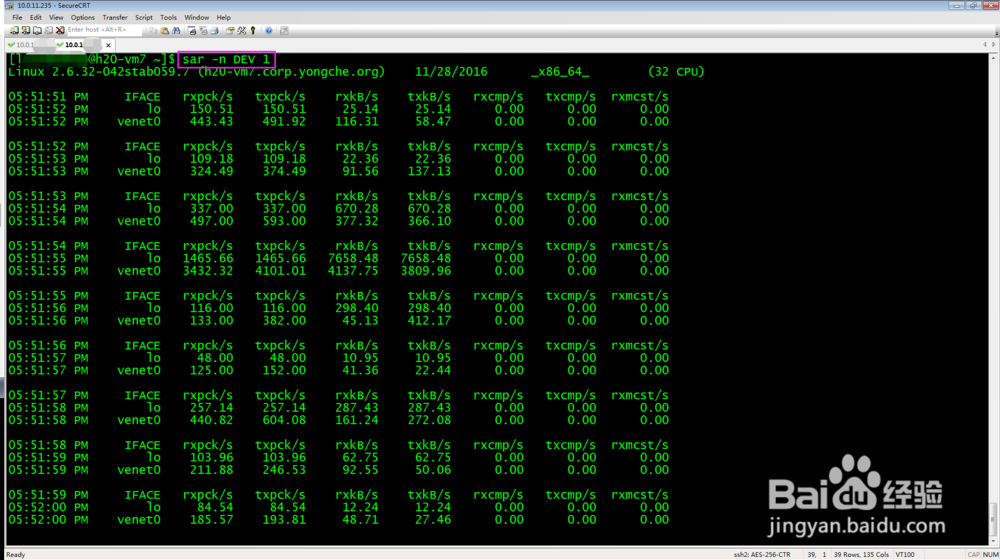
Task: Click the 'VT100' status bar entry
Action: tap(905, 555)
